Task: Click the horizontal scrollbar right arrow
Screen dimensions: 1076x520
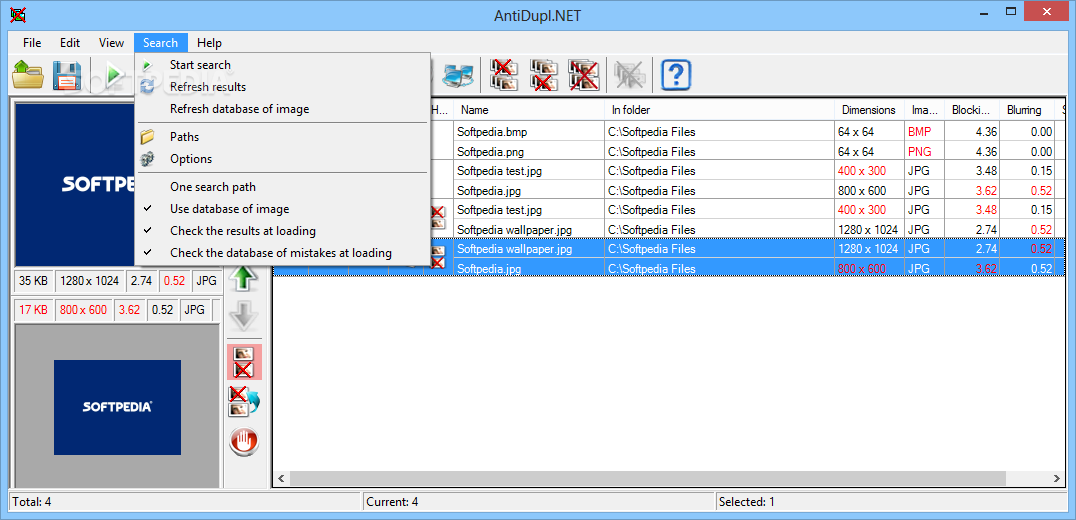Action: tap(1056, 478)
